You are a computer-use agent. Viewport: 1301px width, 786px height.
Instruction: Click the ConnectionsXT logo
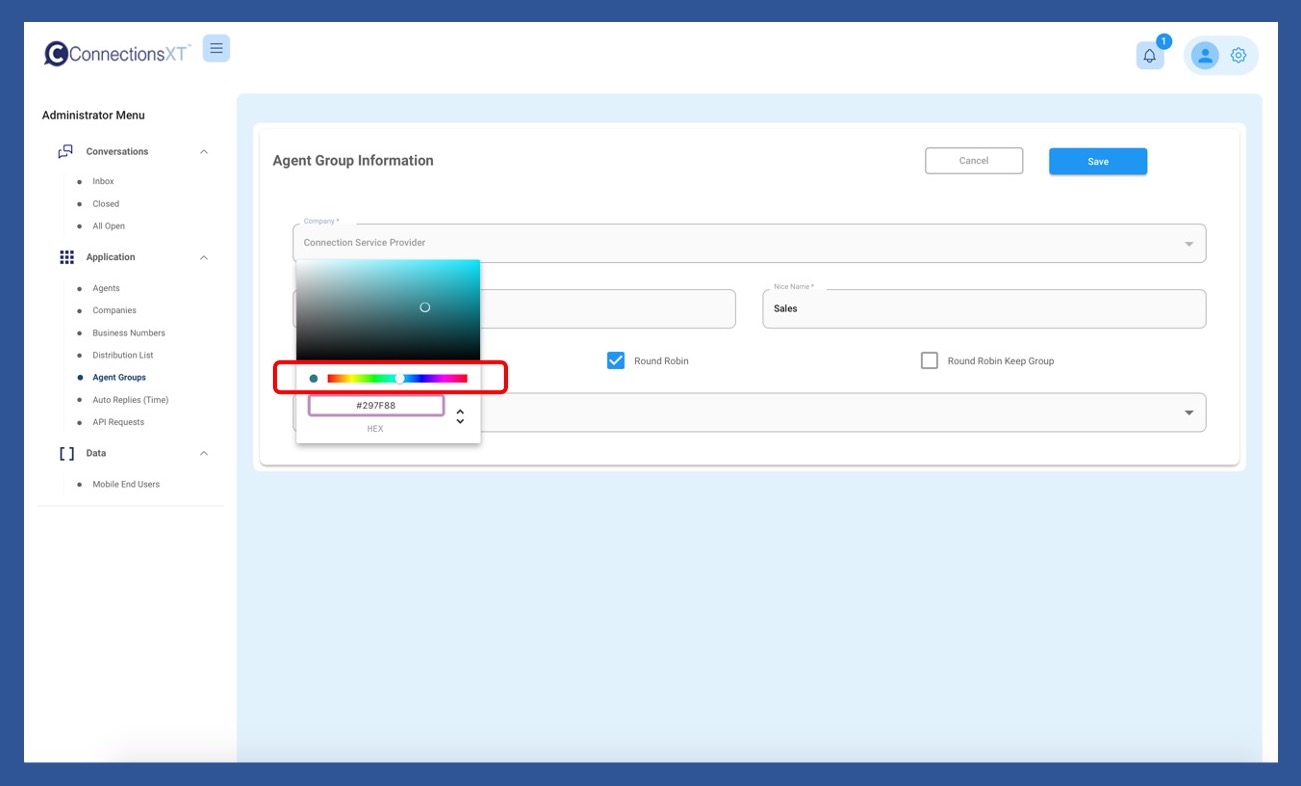point(117,54)
